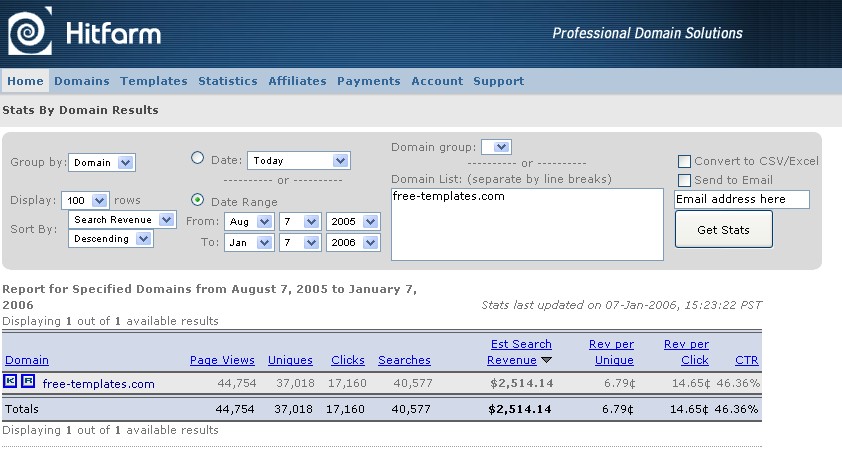Open the To day dropdown
The width and height of the screenshot is (842, 451).
pyautogui.click(x=300, y=243)
